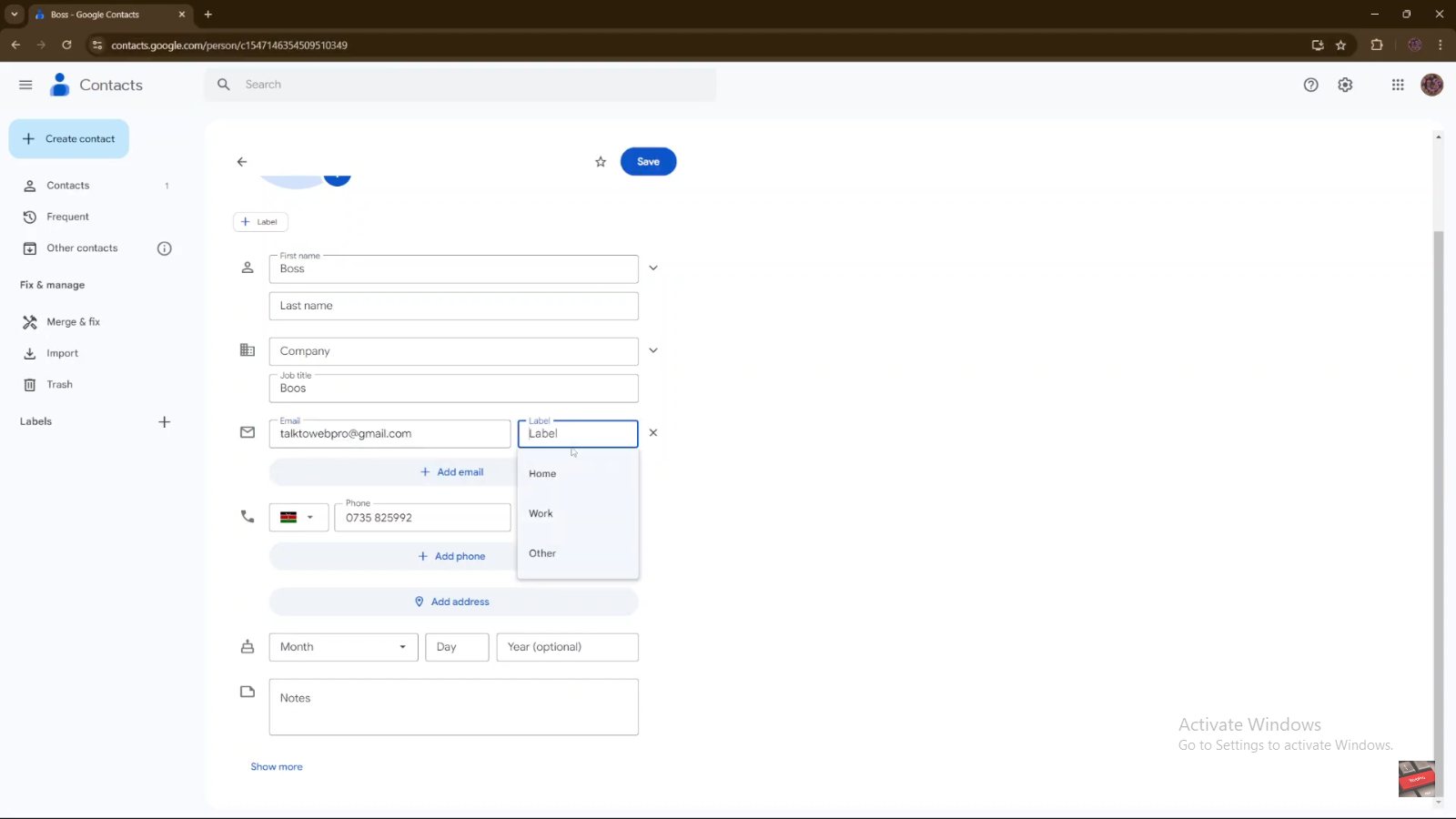Click Create contact button
Image resolution: width=1456 pixels, height=819 pixels.
click(69, 139)
